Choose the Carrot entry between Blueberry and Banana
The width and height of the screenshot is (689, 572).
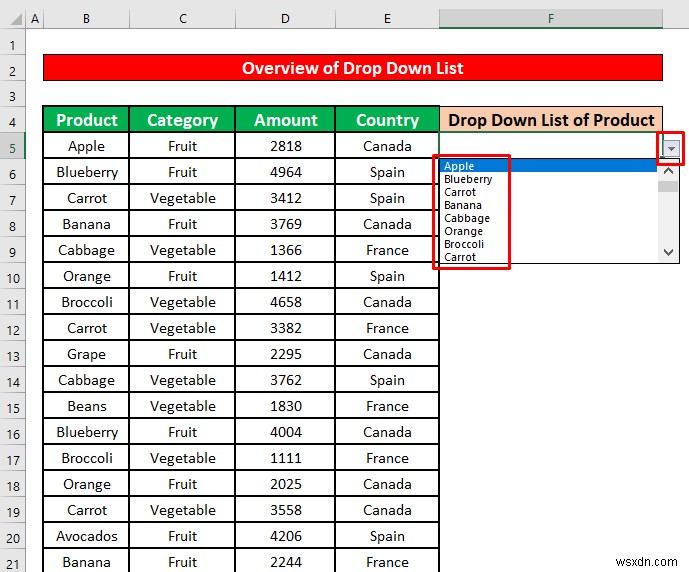tap(548, 192)
